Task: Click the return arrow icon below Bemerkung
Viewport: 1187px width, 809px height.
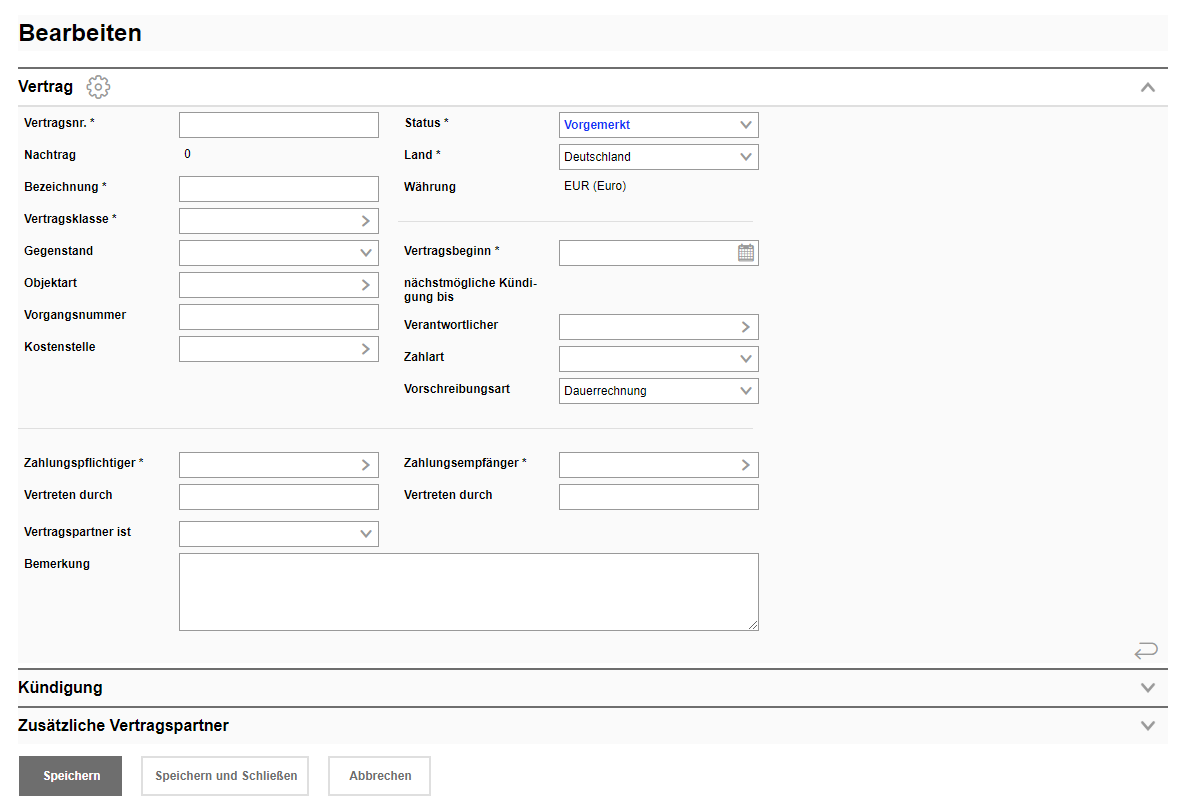Action: point(1146,651)
